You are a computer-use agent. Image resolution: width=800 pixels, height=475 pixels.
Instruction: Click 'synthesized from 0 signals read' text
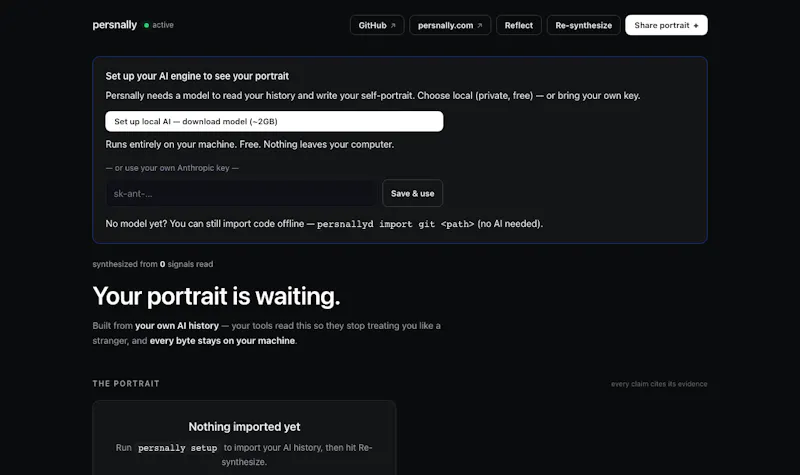(x=153, y=264)
